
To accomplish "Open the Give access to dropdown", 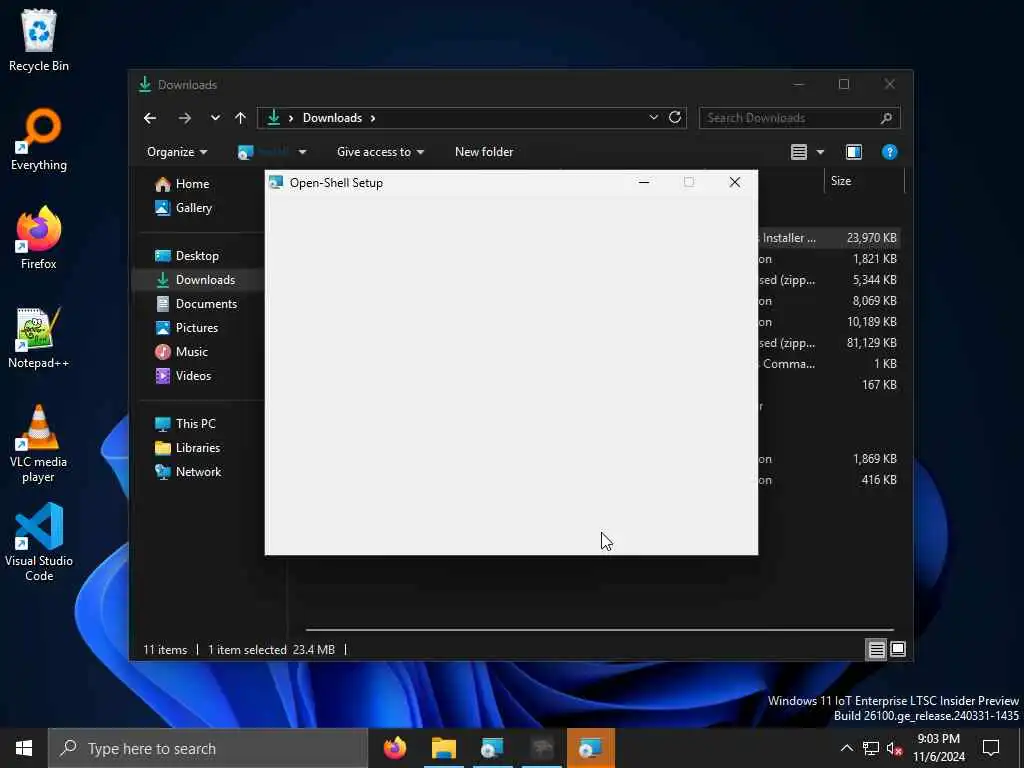I will pos(381,152).
